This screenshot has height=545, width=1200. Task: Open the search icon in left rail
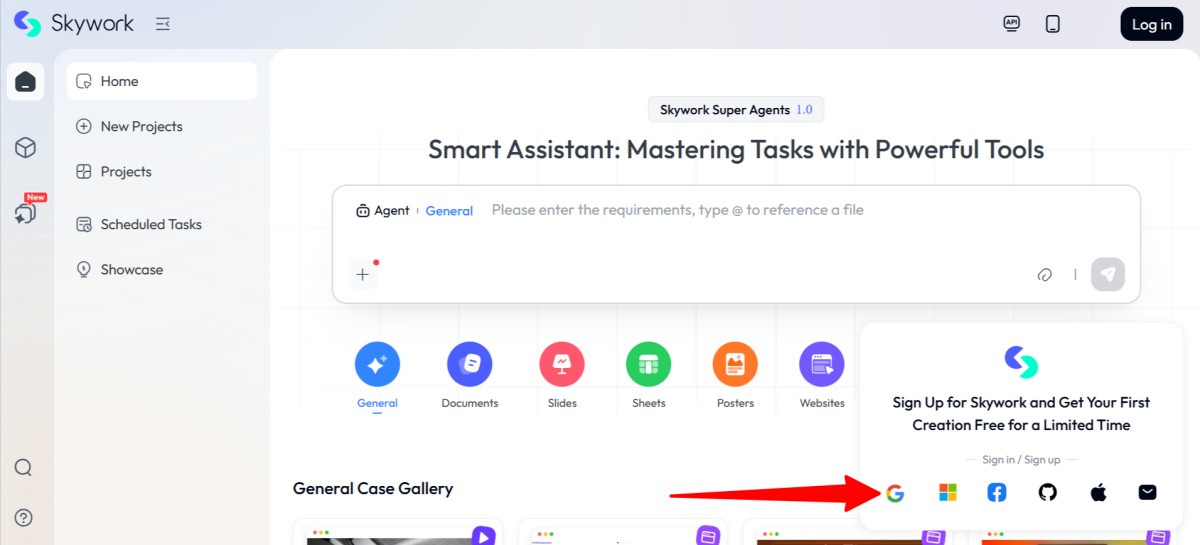24,468
